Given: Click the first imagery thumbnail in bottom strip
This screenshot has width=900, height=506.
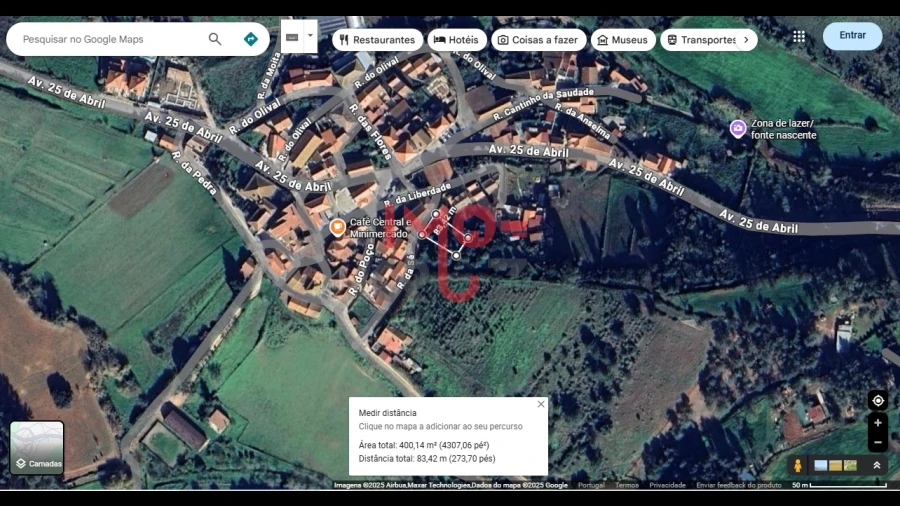Looking at the screenshot, I should coord(821,465).
